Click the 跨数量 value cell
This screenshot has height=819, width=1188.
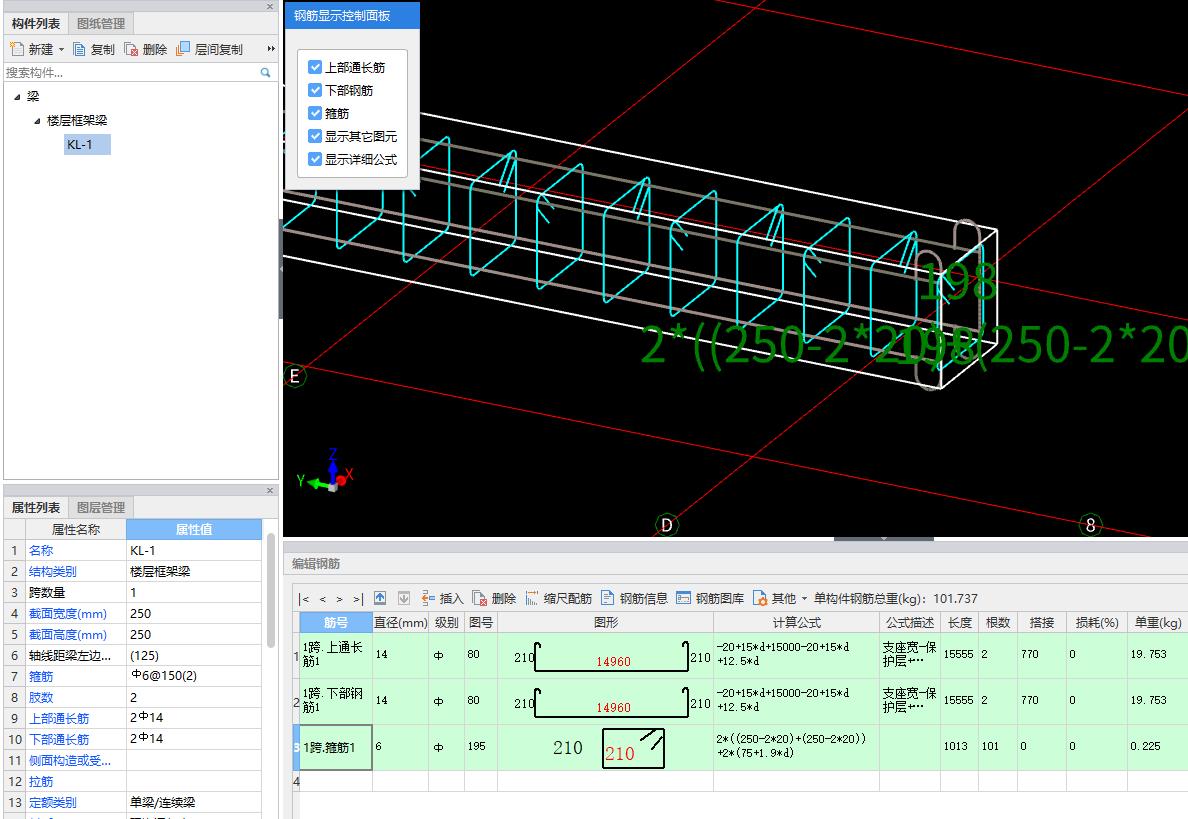(x=194, y=592)
